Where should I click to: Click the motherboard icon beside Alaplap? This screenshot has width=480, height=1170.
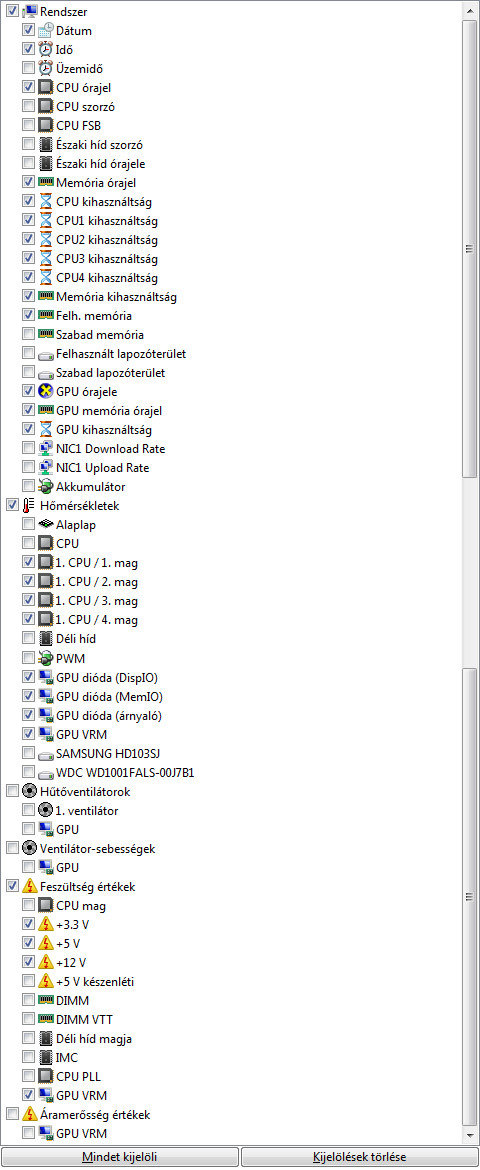tap(46, 525)
